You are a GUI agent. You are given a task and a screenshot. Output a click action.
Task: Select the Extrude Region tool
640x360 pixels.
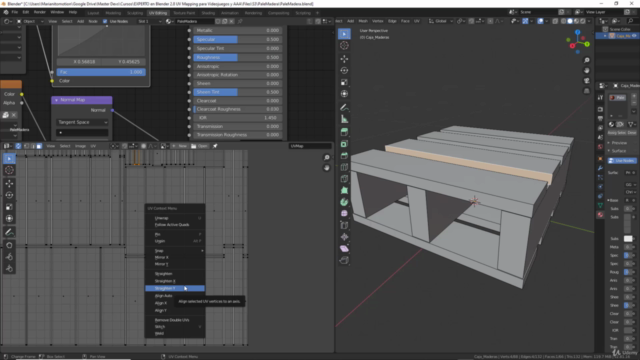344,132
